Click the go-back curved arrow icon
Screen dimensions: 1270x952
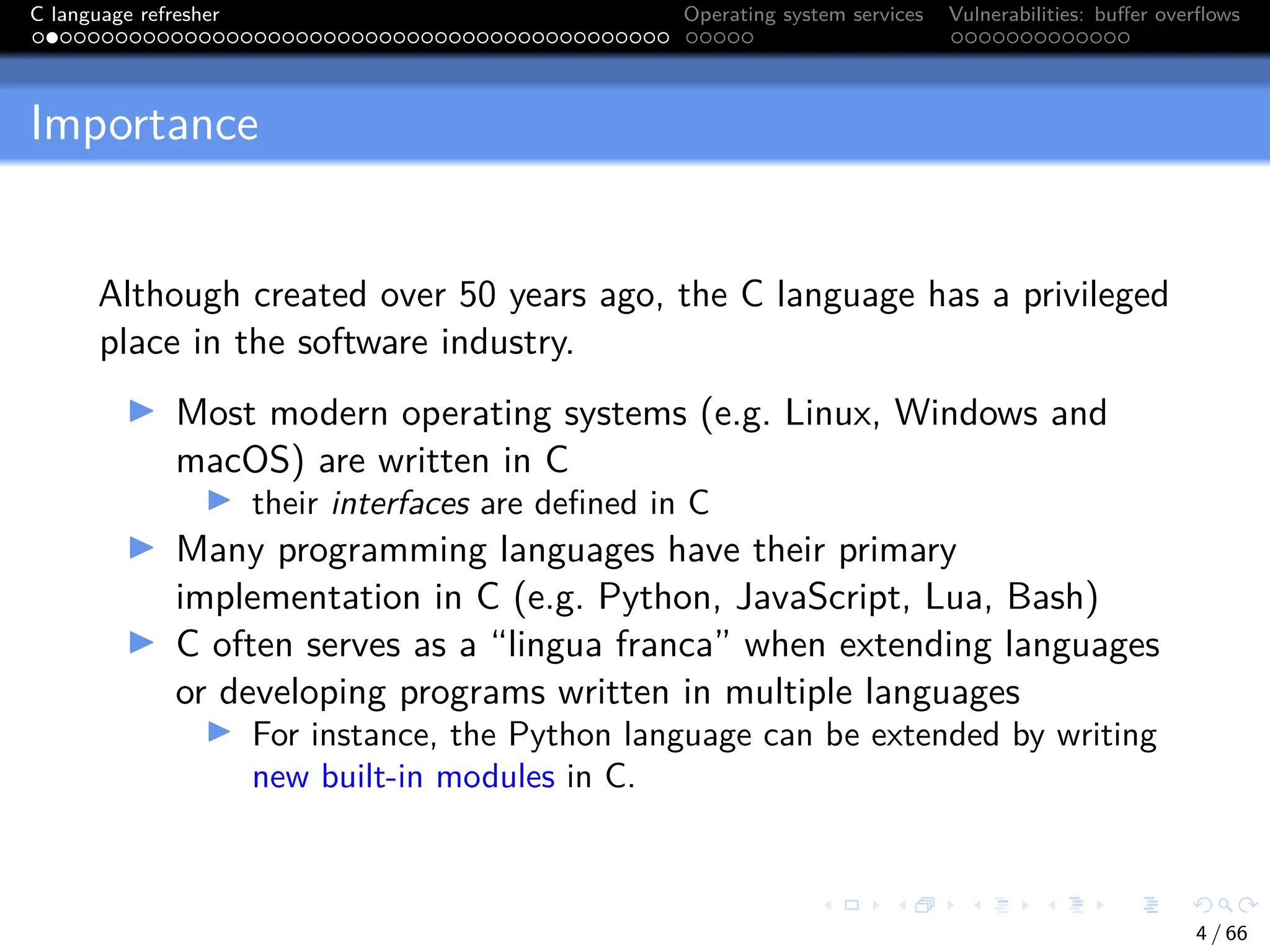point(1202,906)
